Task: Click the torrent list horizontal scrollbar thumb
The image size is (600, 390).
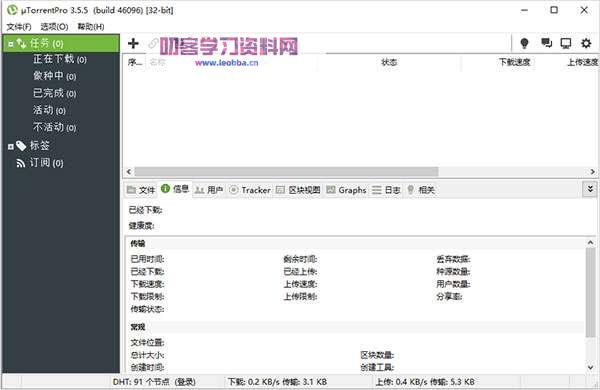Action: coord(287,171)
